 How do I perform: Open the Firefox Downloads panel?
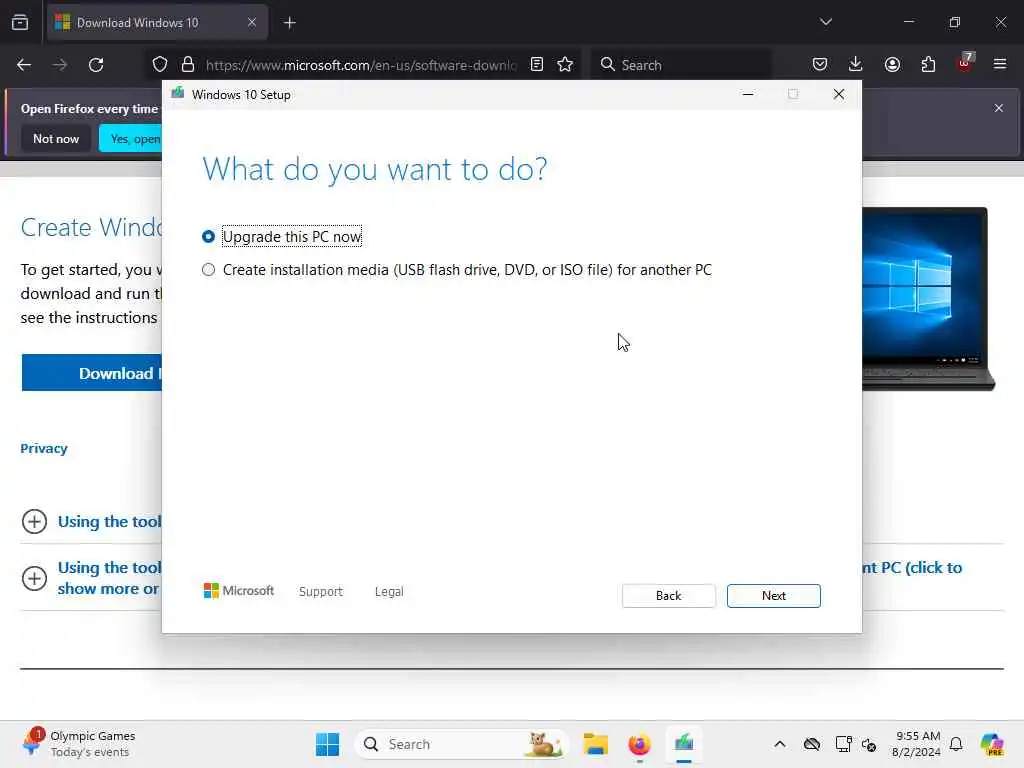click(856, 65)
